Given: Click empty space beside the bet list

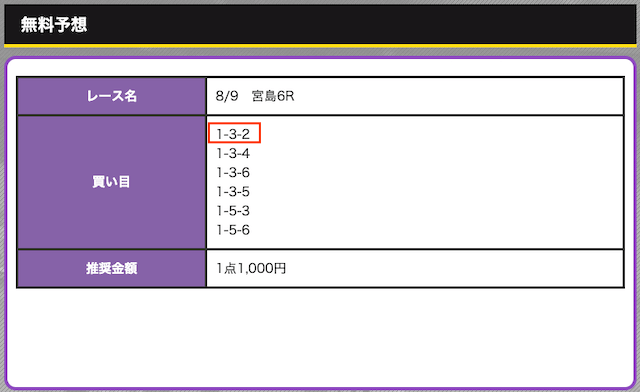Looking at the screenshot, I should tap(437, 182).
